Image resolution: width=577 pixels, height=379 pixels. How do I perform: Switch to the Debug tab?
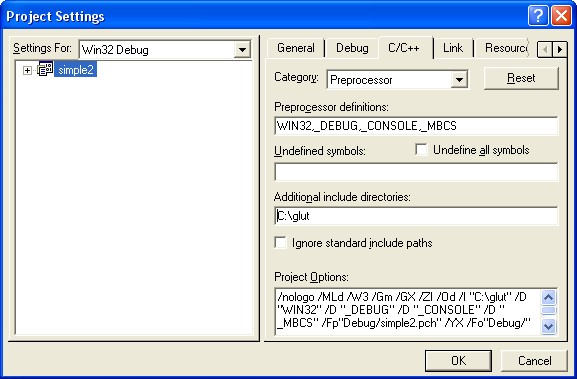(352, 48)
